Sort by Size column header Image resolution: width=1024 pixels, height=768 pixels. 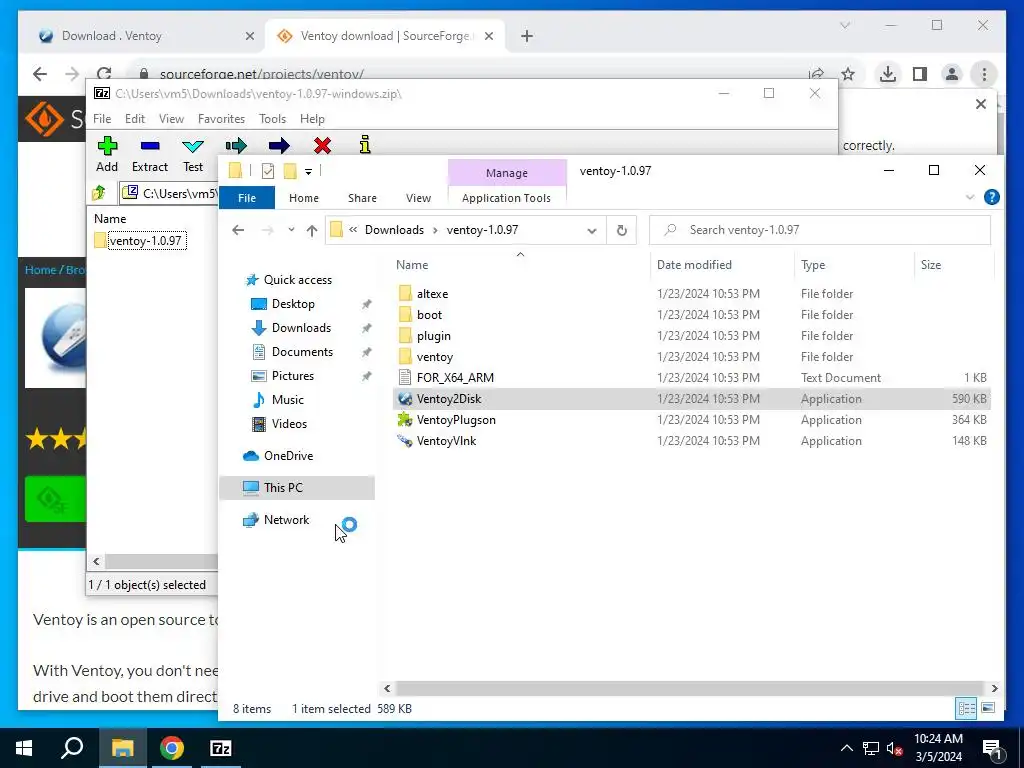click(931, 264)
